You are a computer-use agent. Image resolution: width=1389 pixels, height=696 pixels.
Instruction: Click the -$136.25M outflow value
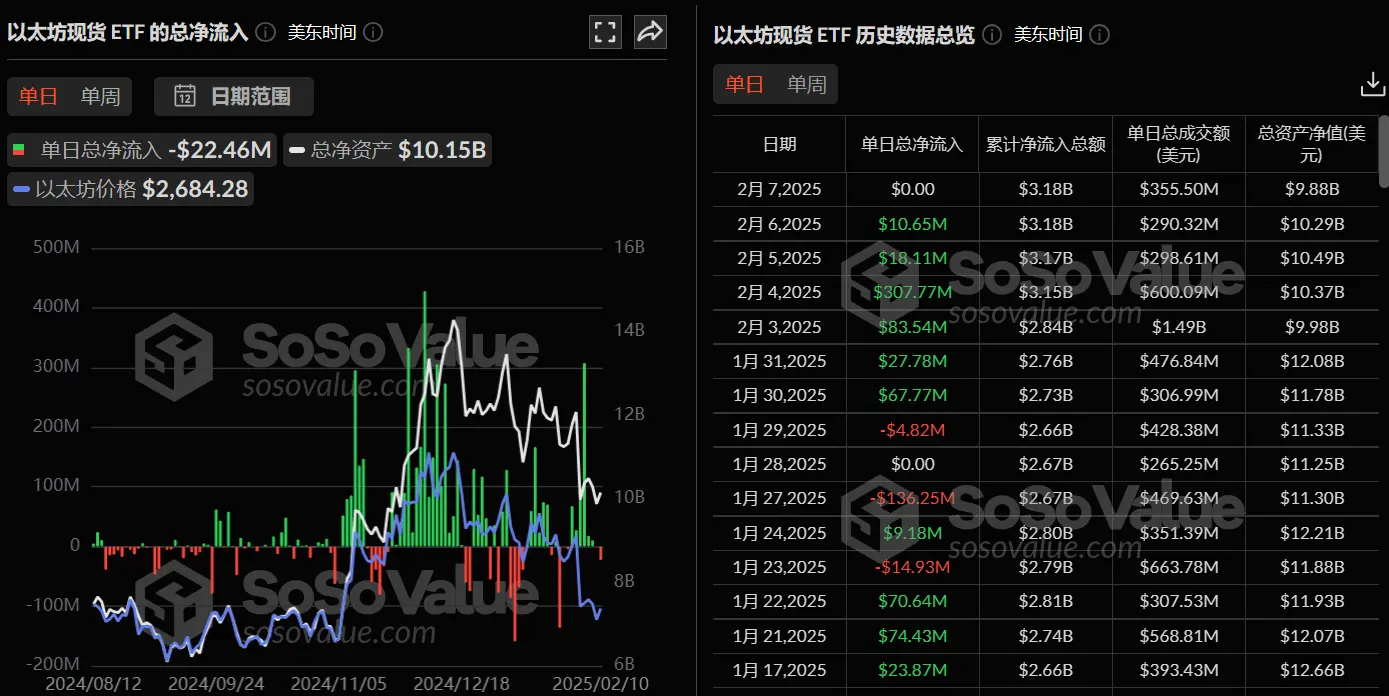point(912,498)
